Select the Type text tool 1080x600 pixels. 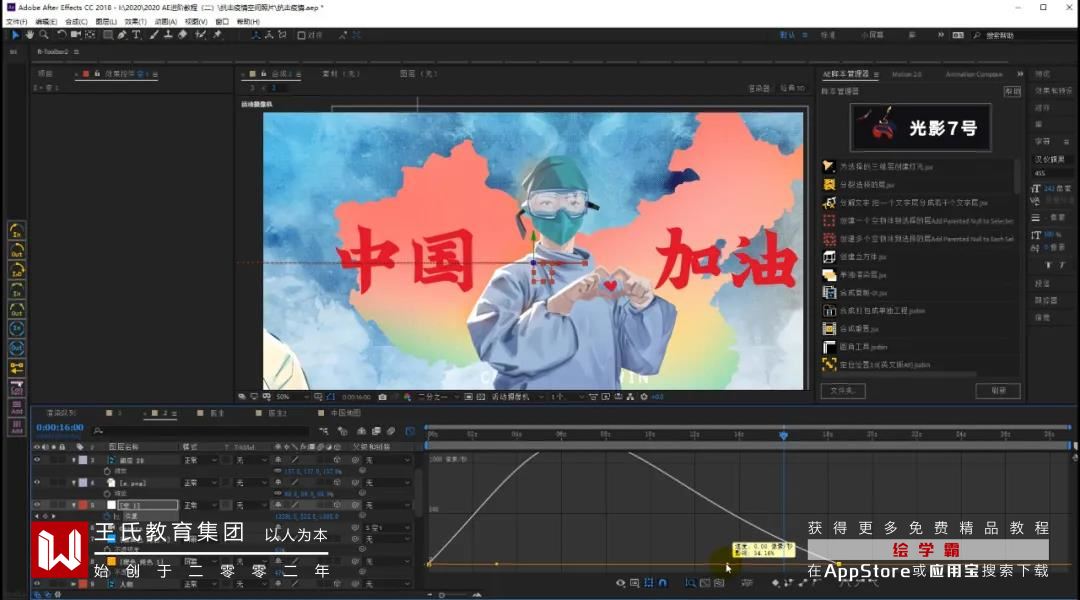[136, 34]
